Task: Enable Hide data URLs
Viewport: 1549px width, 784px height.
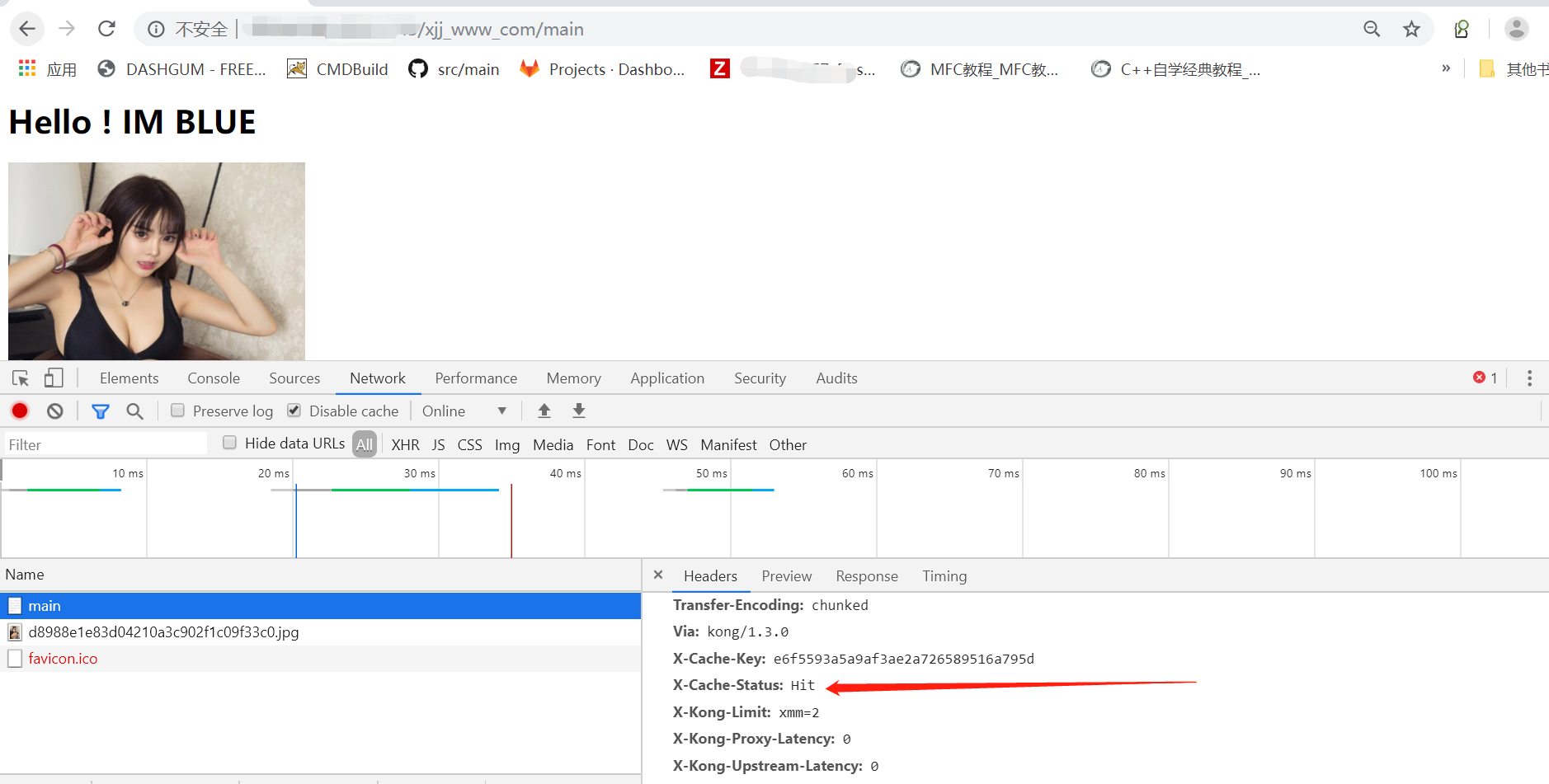Action: click(x=229, y=443)
